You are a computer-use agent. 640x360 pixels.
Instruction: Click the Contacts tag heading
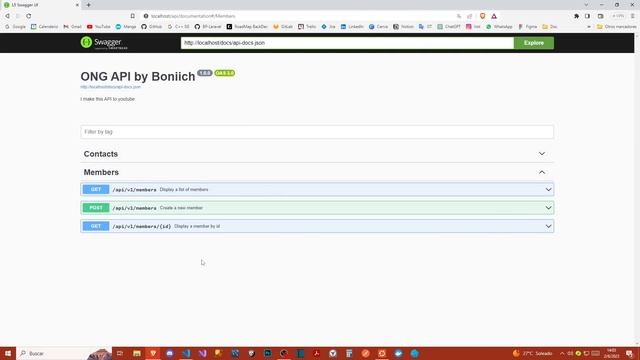pos(101,154)
